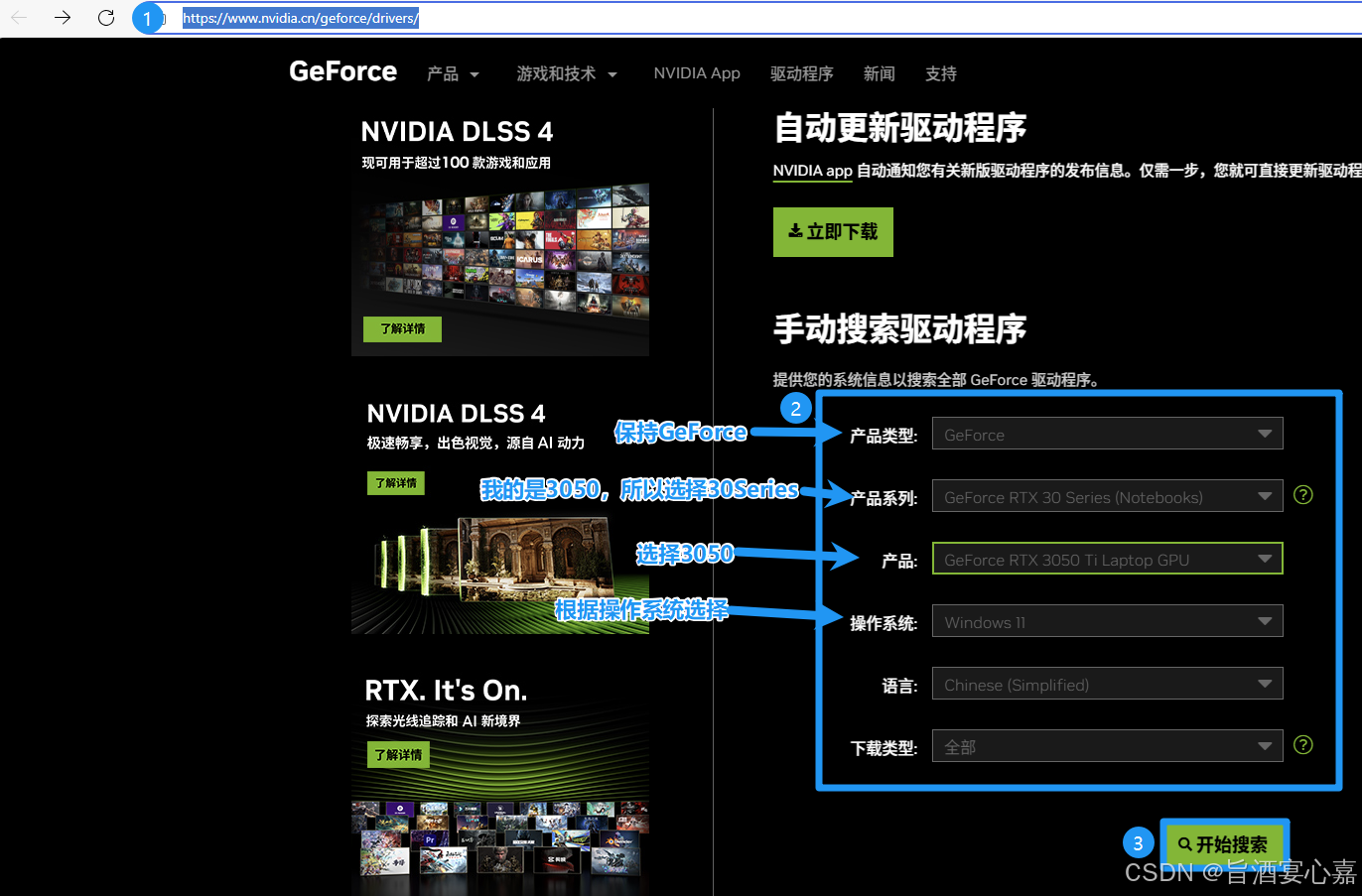The width and height of the screenshot is (1362, 896).
Task: Click the RTX. It's On. title
Action: (446, 691)
